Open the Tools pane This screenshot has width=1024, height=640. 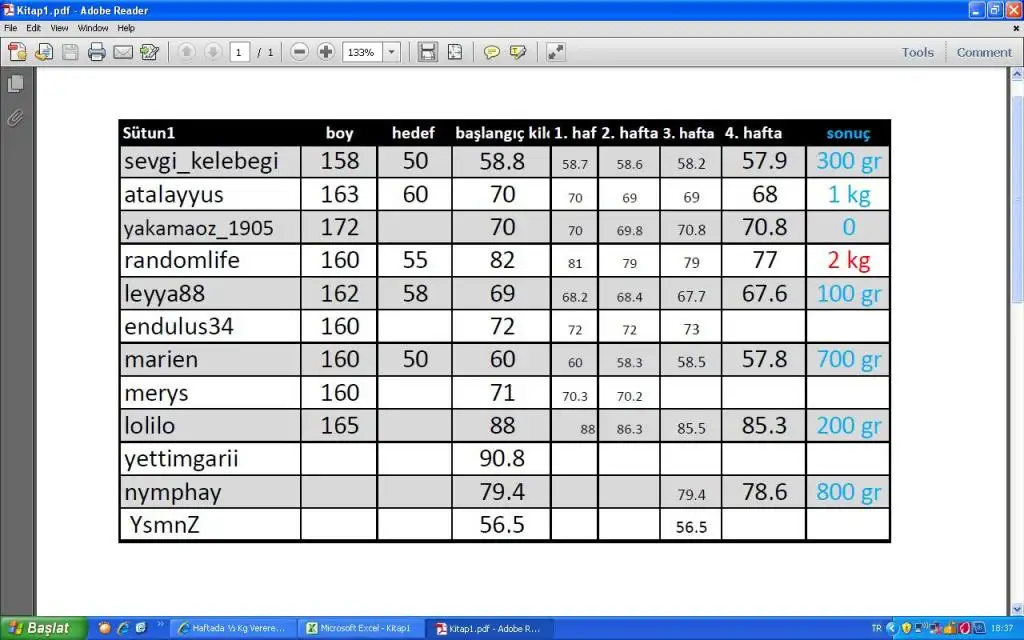click(917, 52)
